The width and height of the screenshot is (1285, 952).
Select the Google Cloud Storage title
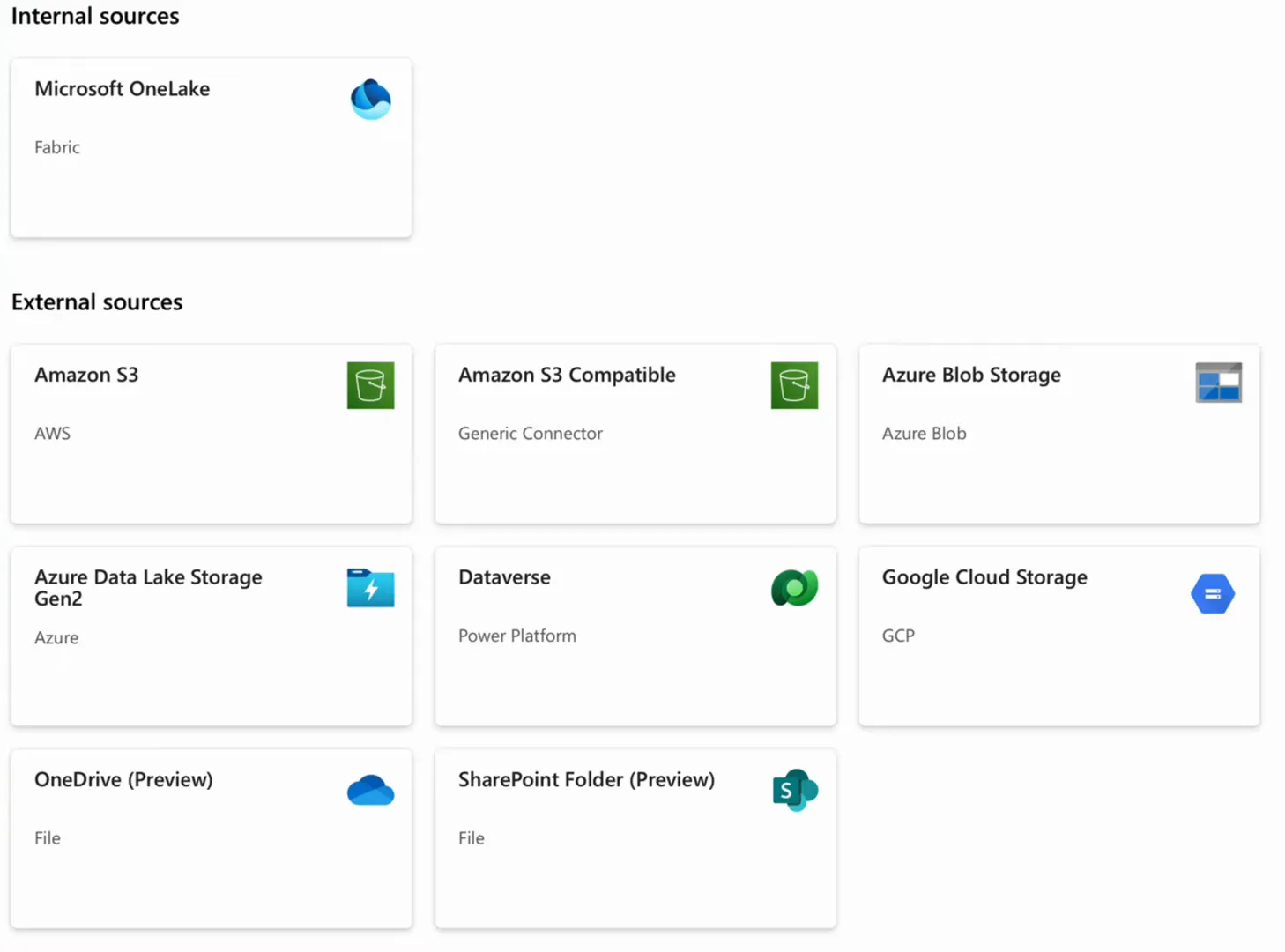click(x=984, y=577)
